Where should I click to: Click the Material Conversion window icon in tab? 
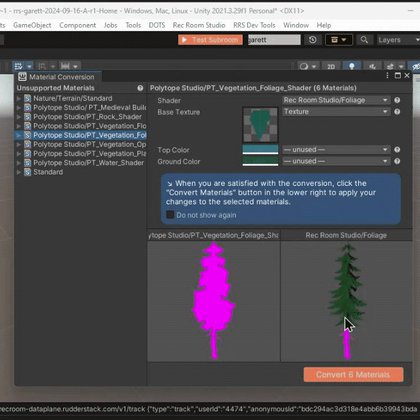(22, 77)
